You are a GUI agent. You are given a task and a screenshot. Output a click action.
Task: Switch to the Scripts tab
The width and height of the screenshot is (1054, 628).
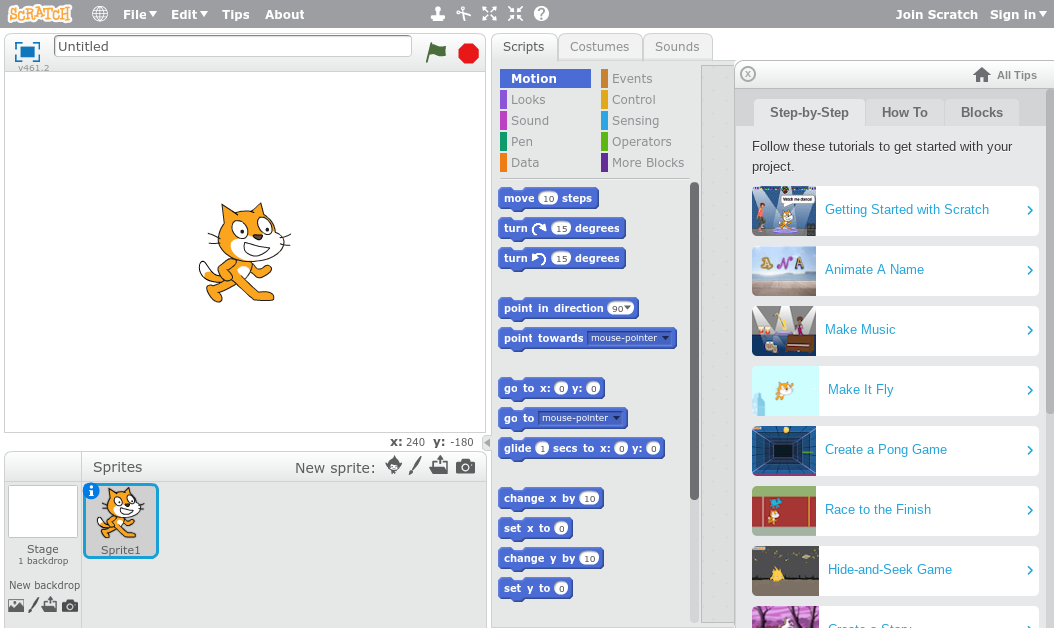click(524, 46)
